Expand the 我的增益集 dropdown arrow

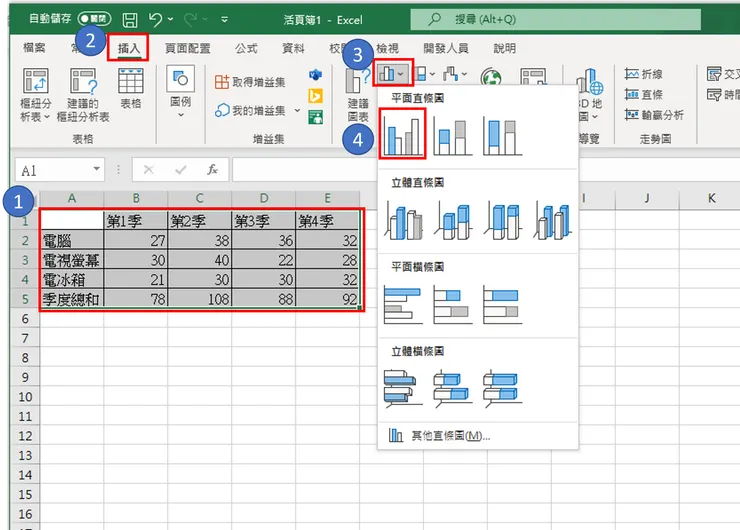pyautogui.click(x=297, y=111)
